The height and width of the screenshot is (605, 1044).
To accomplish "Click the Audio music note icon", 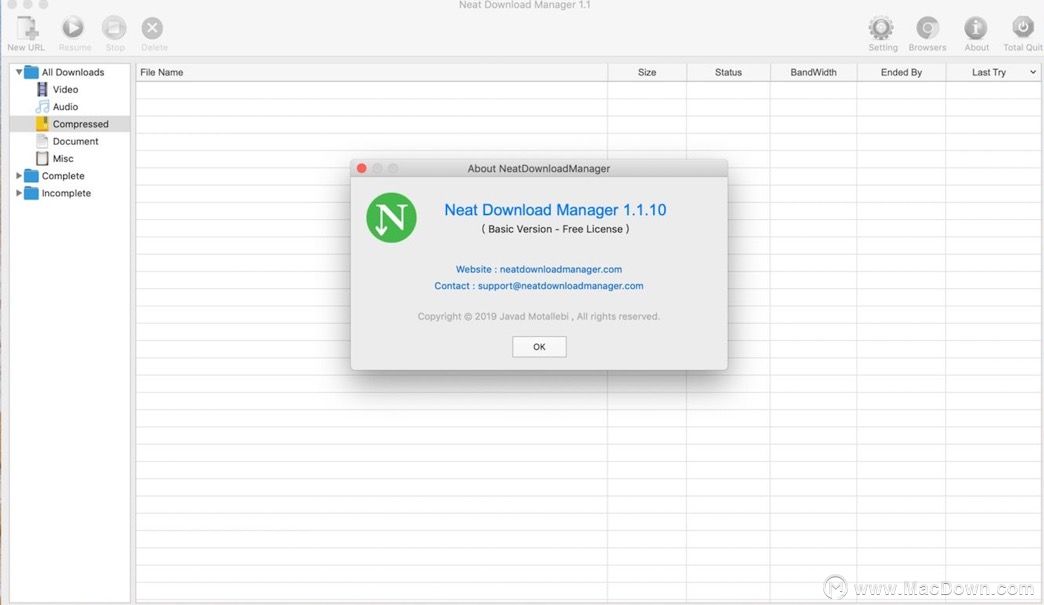I will (x=43, y=106).
